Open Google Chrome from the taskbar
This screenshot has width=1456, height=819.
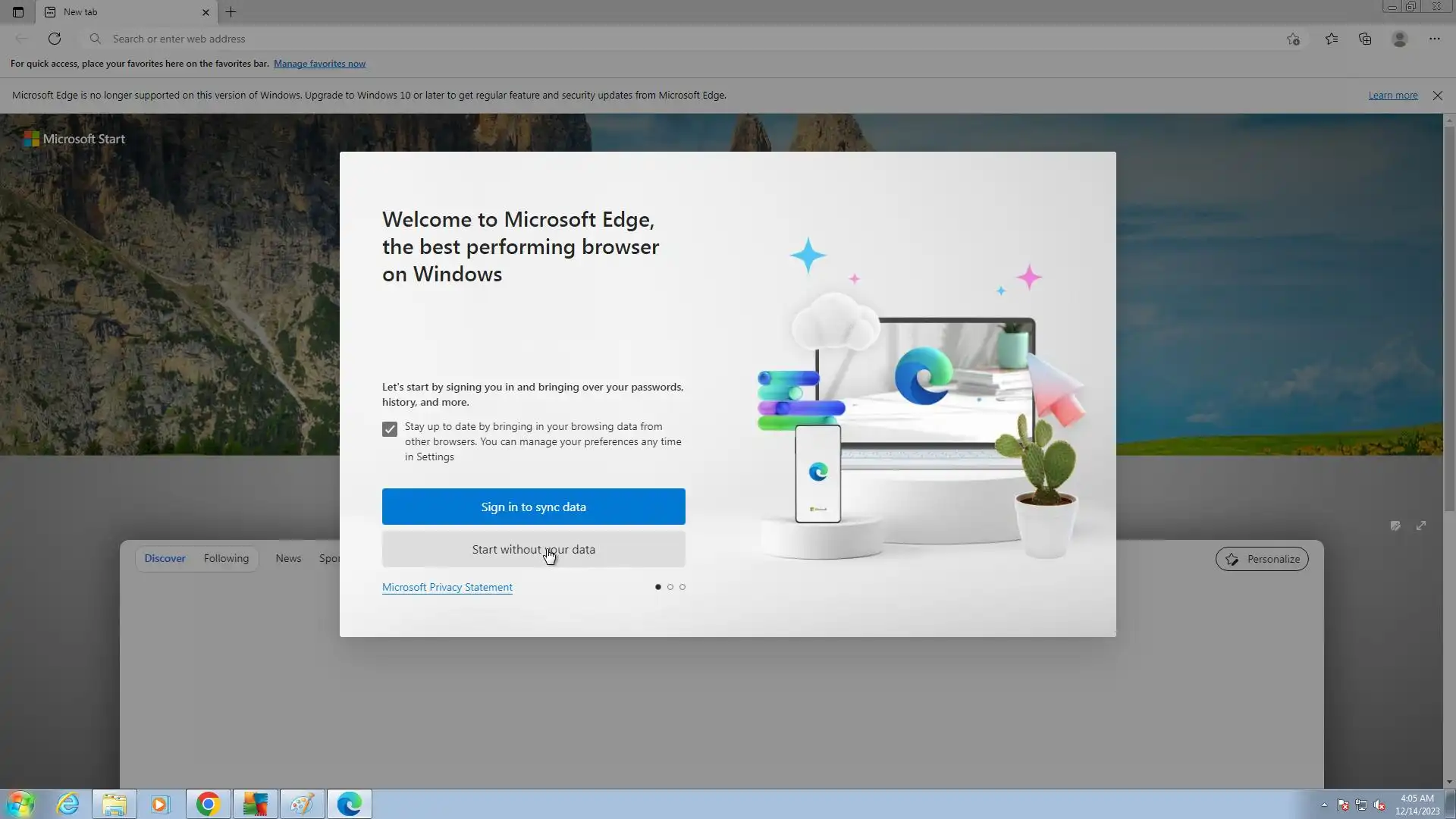tap(208, 804)
